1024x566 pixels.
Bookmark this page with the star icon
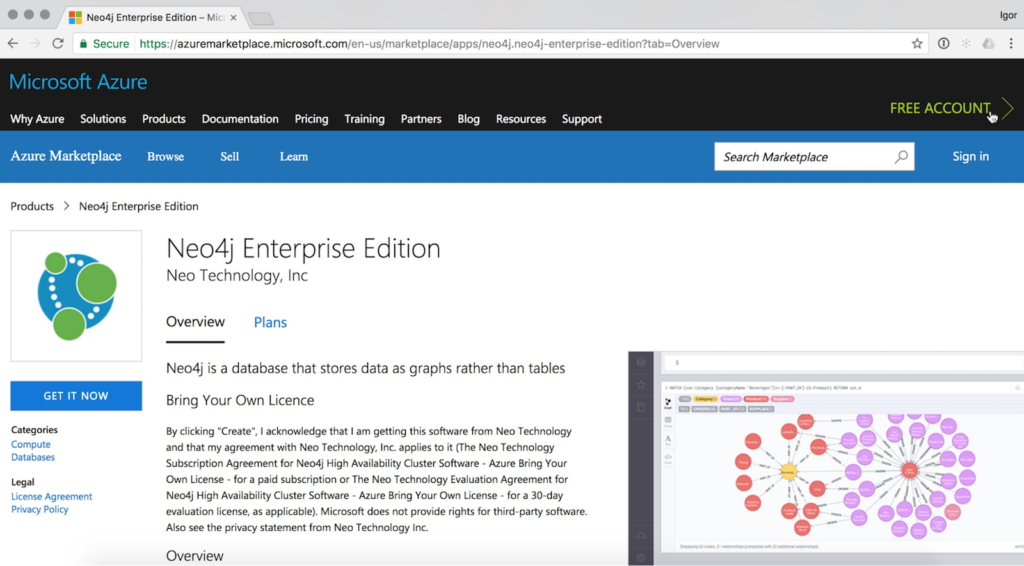pyautogui.click(x=917, y=44)
